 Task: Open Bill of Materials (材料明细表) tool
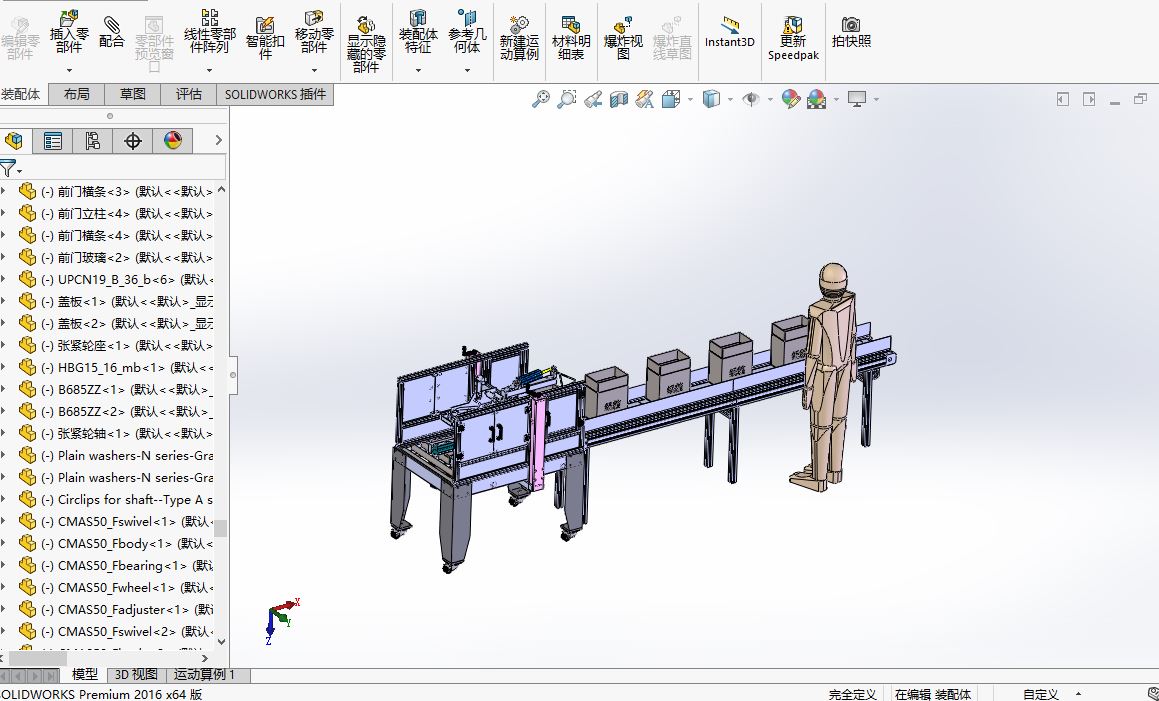click(571, 37)
